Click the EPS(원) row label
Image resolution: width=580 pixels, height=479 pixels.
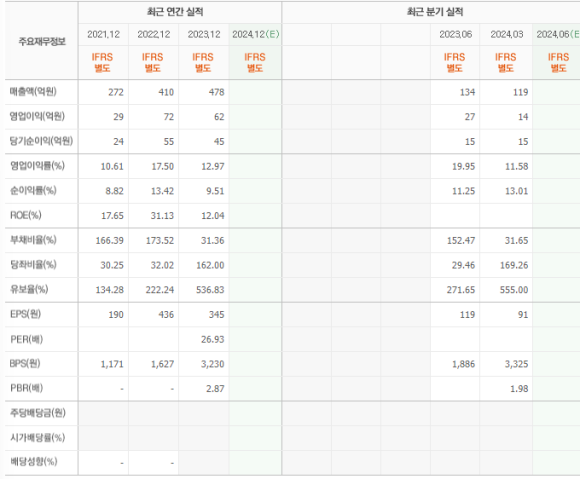click(x=25, y=314)
